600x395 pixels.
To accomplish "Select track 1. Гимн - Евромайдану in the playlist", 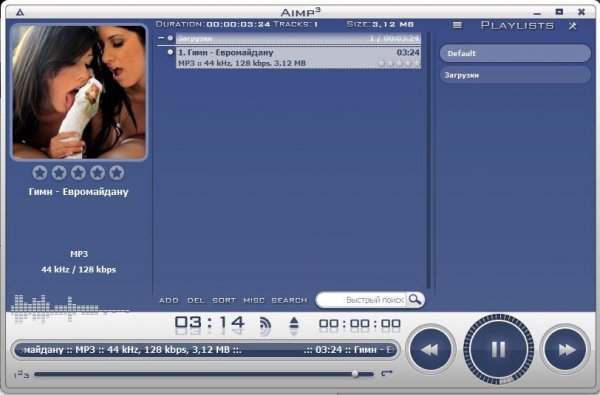I will pos(298,57).
